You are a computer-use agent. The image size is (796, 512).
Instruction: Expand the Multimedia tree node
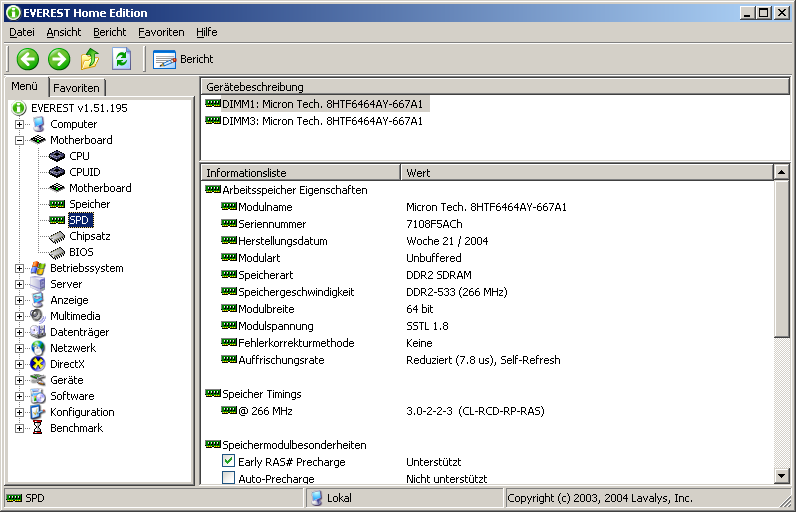click(x=19, y=316)
